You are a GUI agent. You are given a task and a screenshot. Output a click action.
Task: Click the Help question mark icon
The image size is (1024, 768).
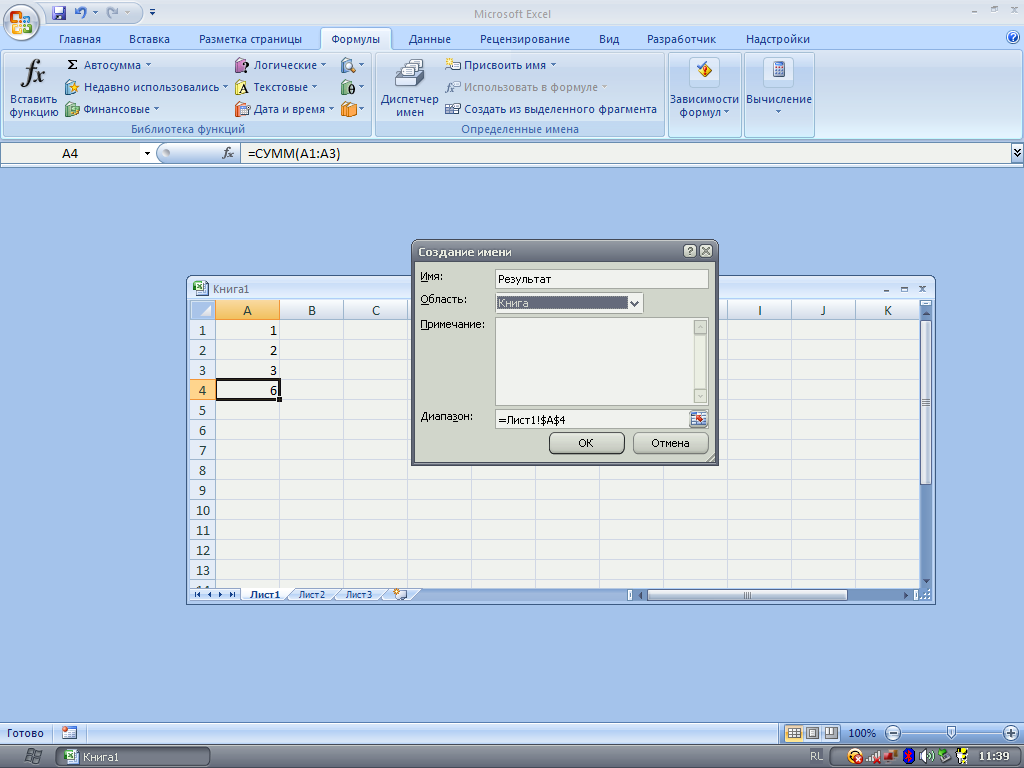coord(1013,38)
